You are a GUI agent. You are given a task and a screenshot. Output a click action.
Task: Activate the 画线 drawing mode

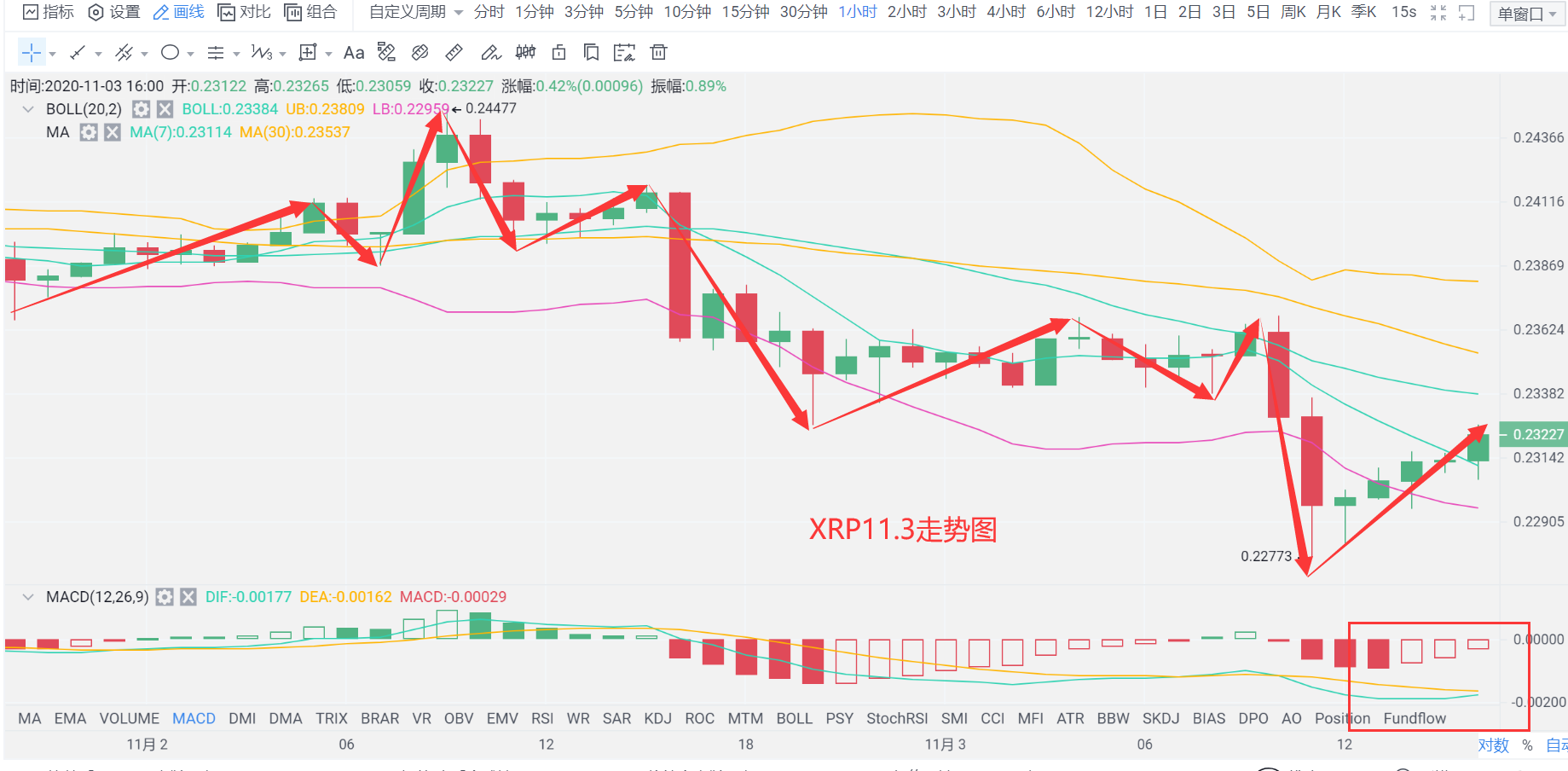[179, 12]
